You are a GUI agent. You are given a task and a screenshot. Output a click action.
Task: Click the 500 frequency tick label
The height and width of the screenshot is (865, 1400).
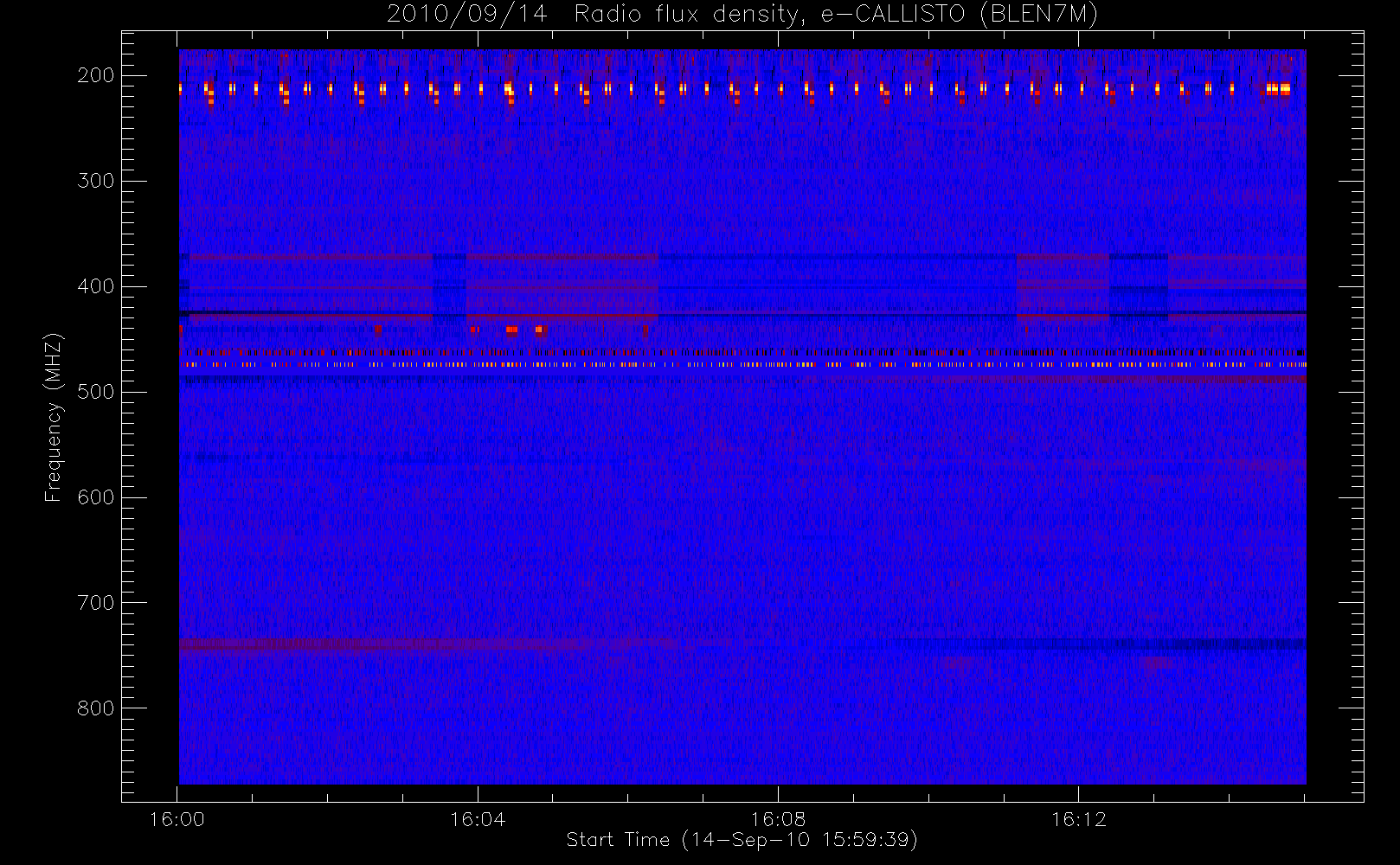coord(96,392)
